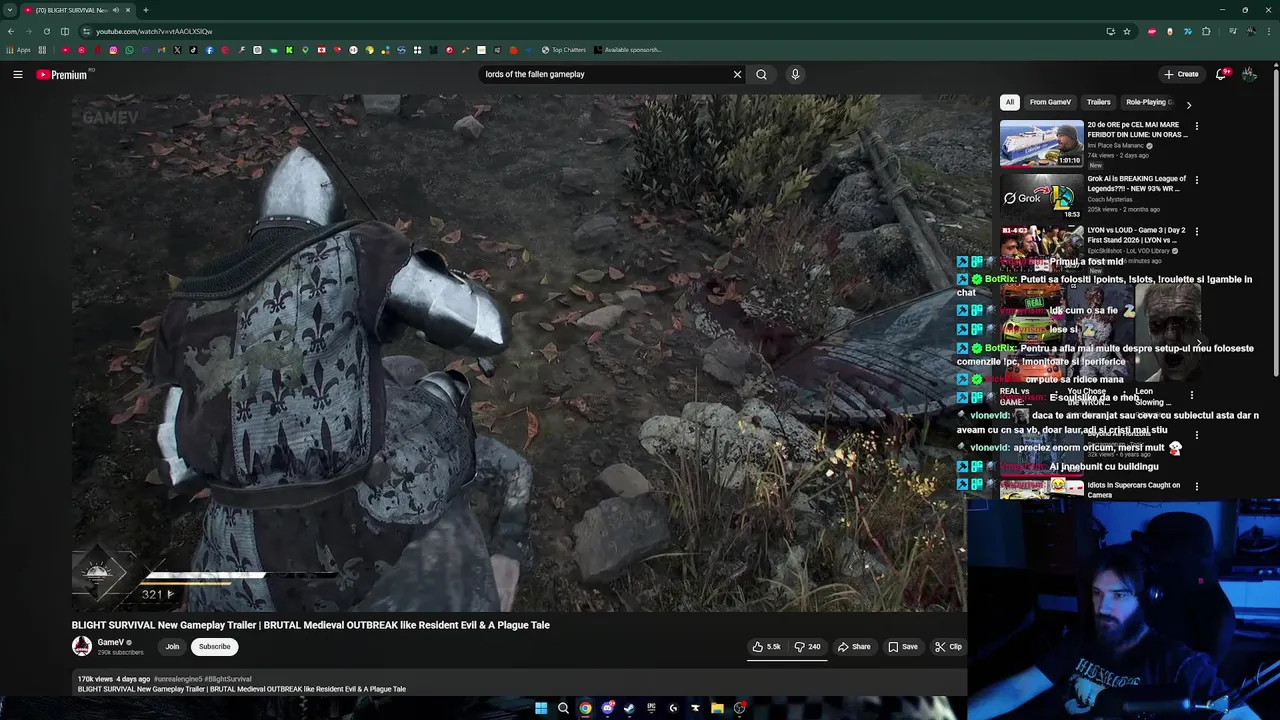The height and width of the screenshot is (720, 1280).
Task: Open Steam from the taskbar
Action: [x=629, y=708]
